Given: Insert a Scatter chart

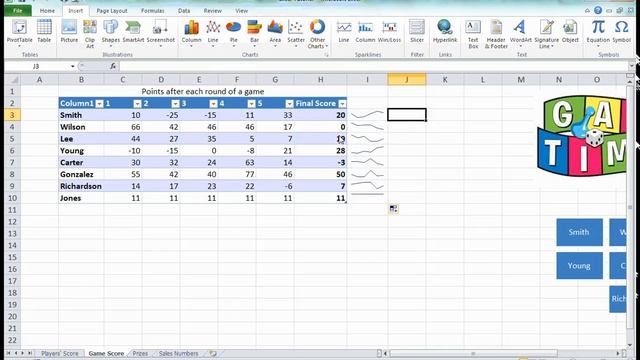Looking at the screenshot, I should (x=296, y=33).
